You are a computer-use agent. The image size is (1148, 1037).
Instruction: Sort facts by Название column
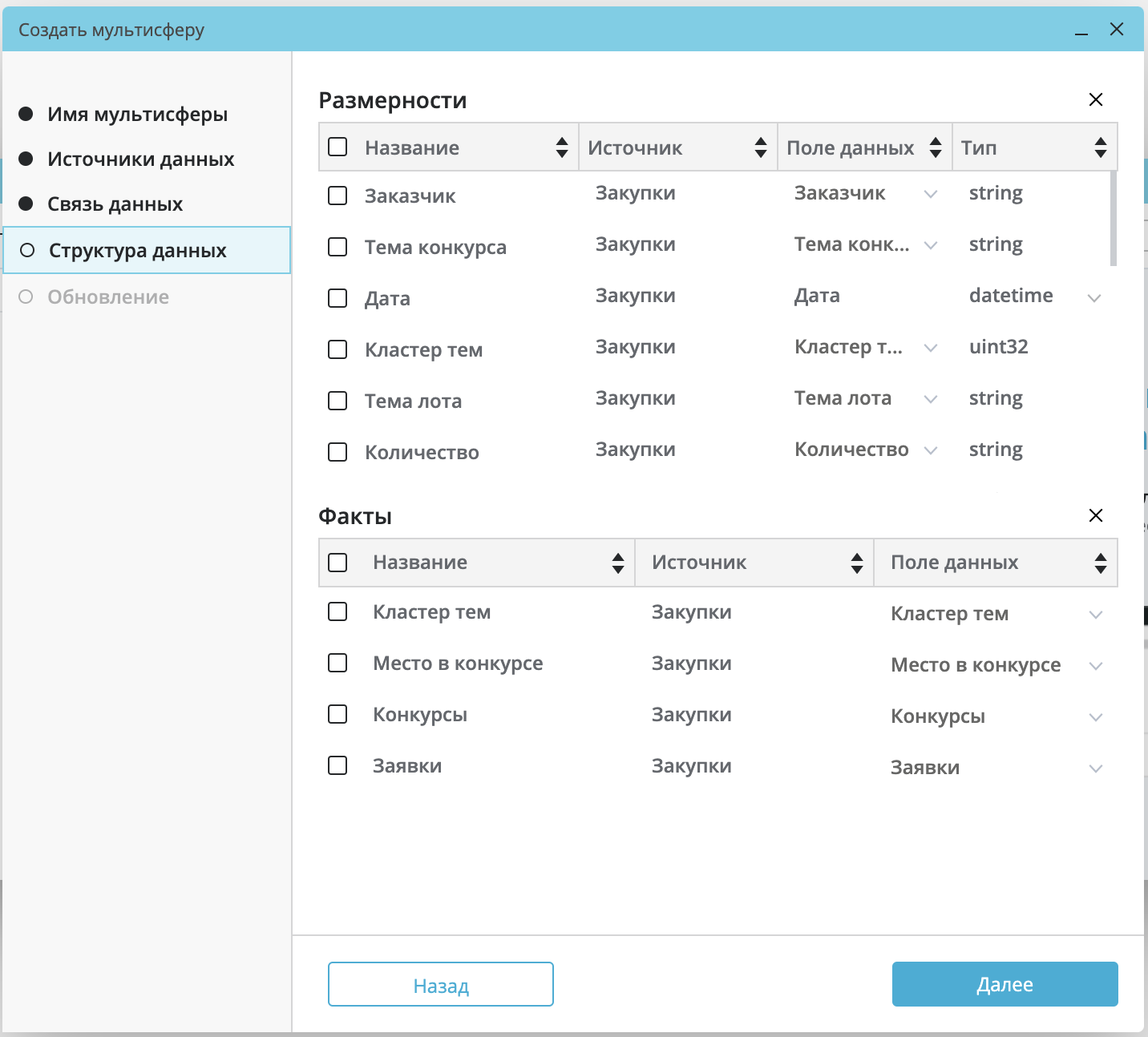tap(617, 563)
